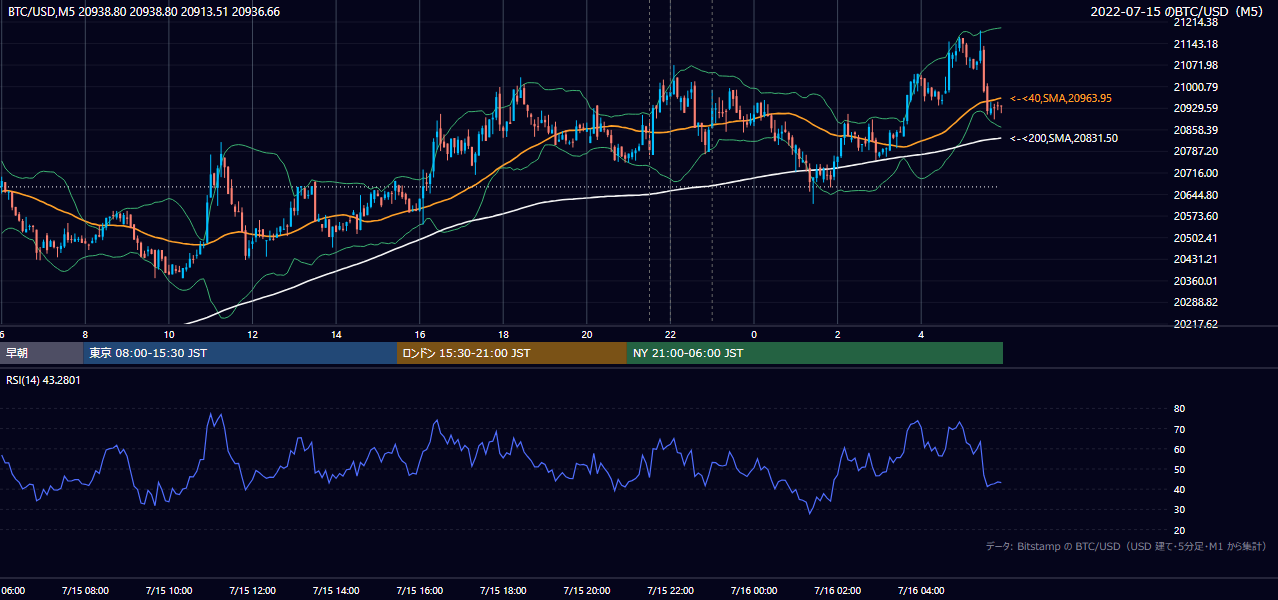Click the NY 21:00-06:00 JST session bar
The width and height of the screenshot is (1278, 600).
pyautogui.click(x=815, y=353)
